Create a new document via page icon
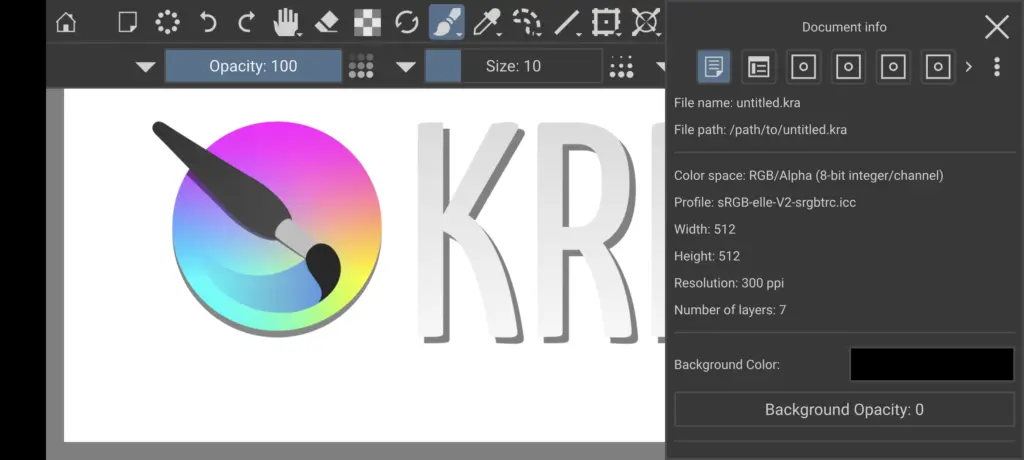This screenshot has height=460, width=1024. [127, 22]
